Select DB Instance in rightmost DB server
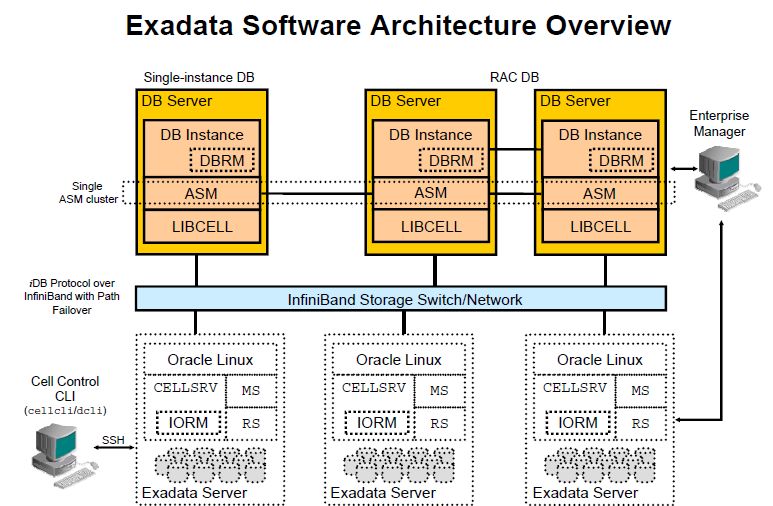The height and width of the screenshot is (506, 773). click(x=600, y=148)
